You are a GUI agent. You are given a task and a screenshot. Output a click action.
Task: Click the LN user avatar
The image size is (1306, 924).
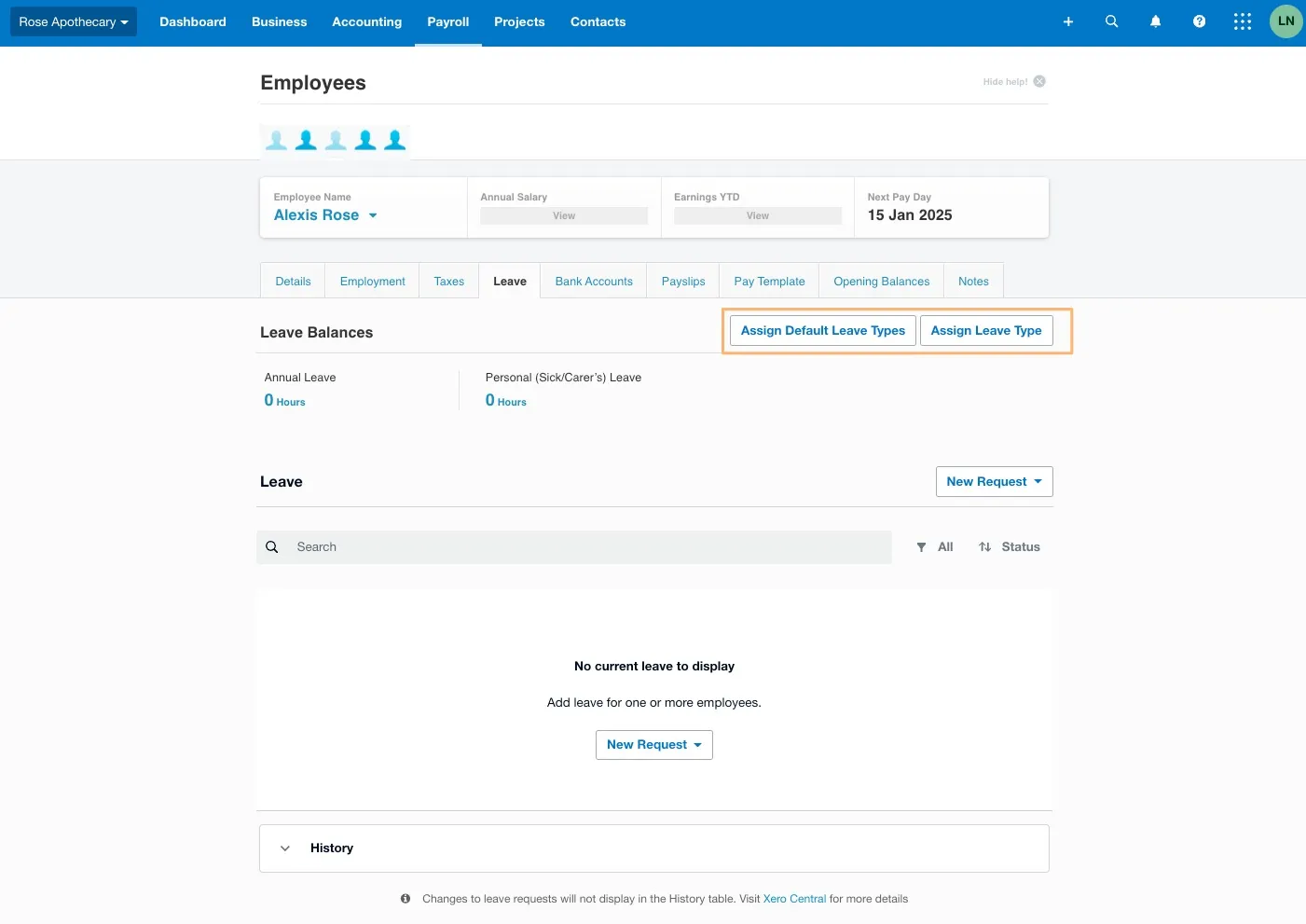coord(1285,21)
